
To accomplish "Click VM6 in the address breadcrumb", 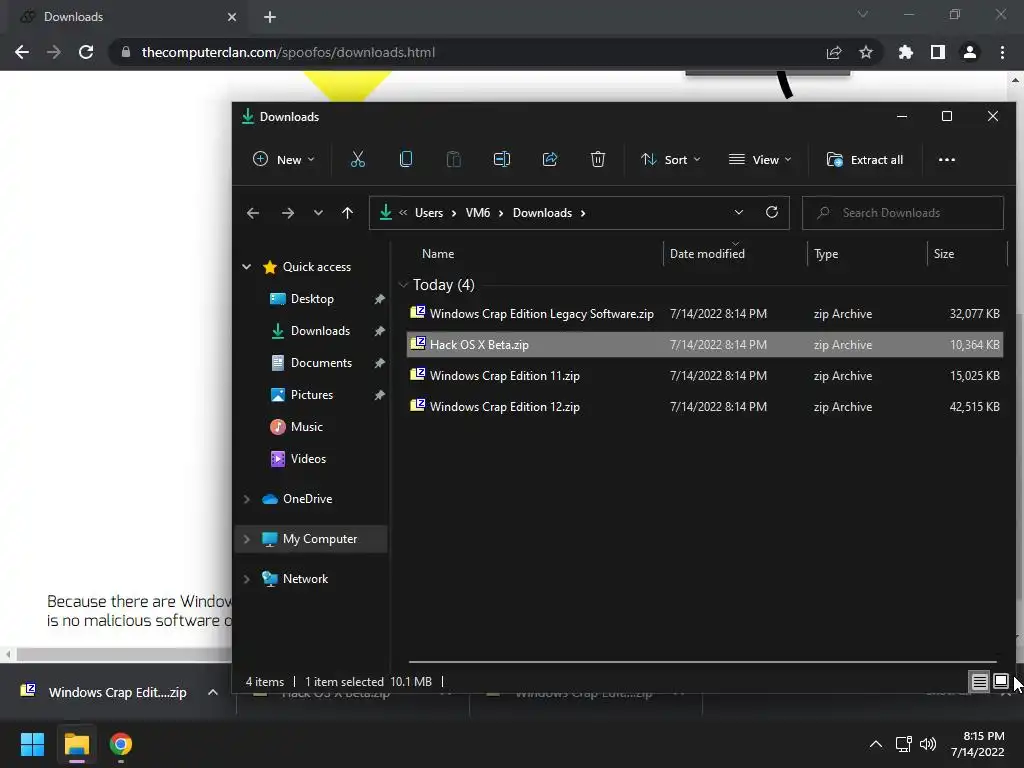I will pyautogui.click(x=477, y=213).
